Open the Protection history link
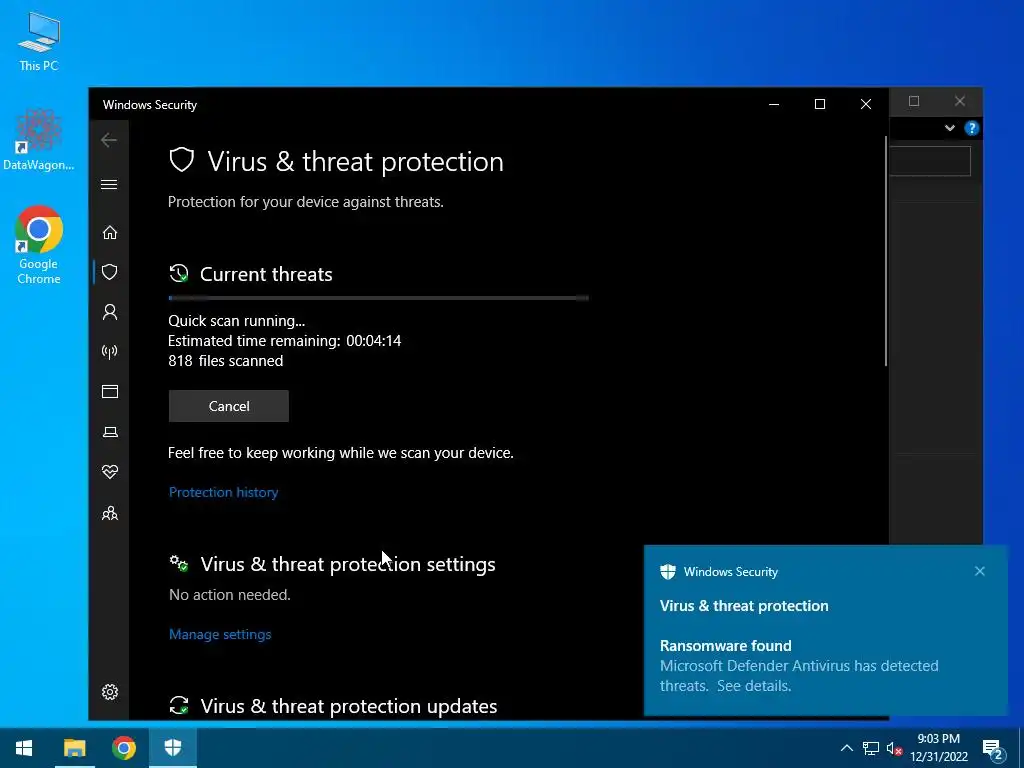Screen dimensions: 1024x768 223,492
